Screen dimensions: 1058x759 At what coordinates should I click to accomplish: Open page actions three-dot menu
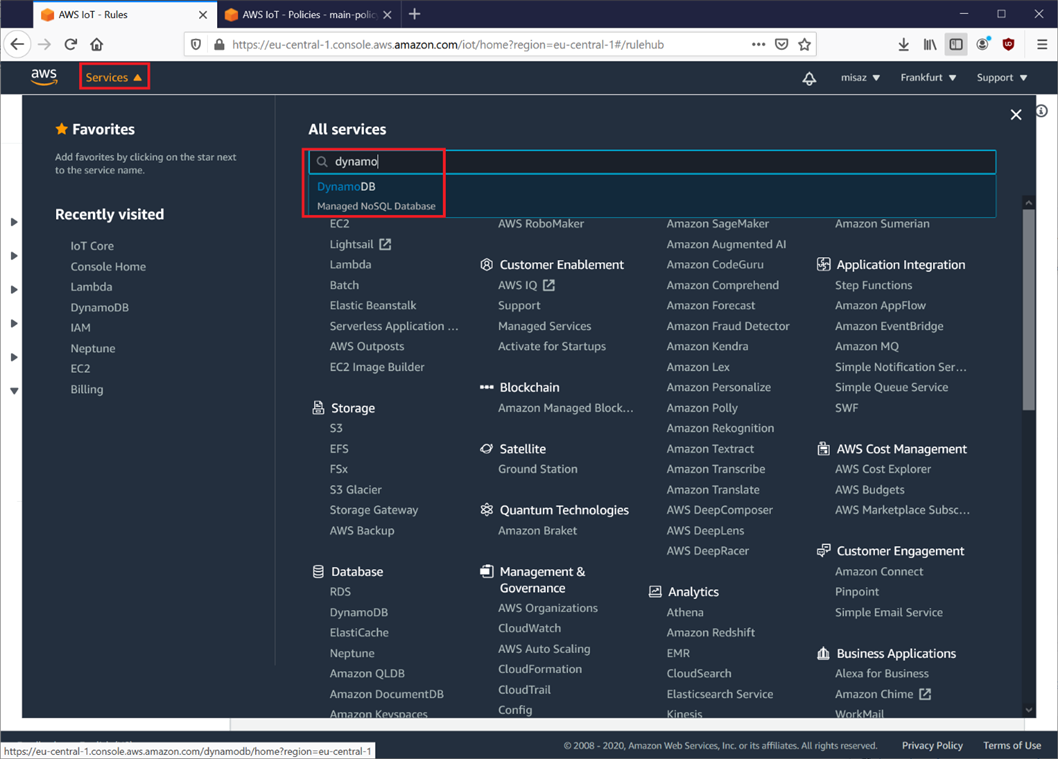pyautogui.click(x=758, y=45)
